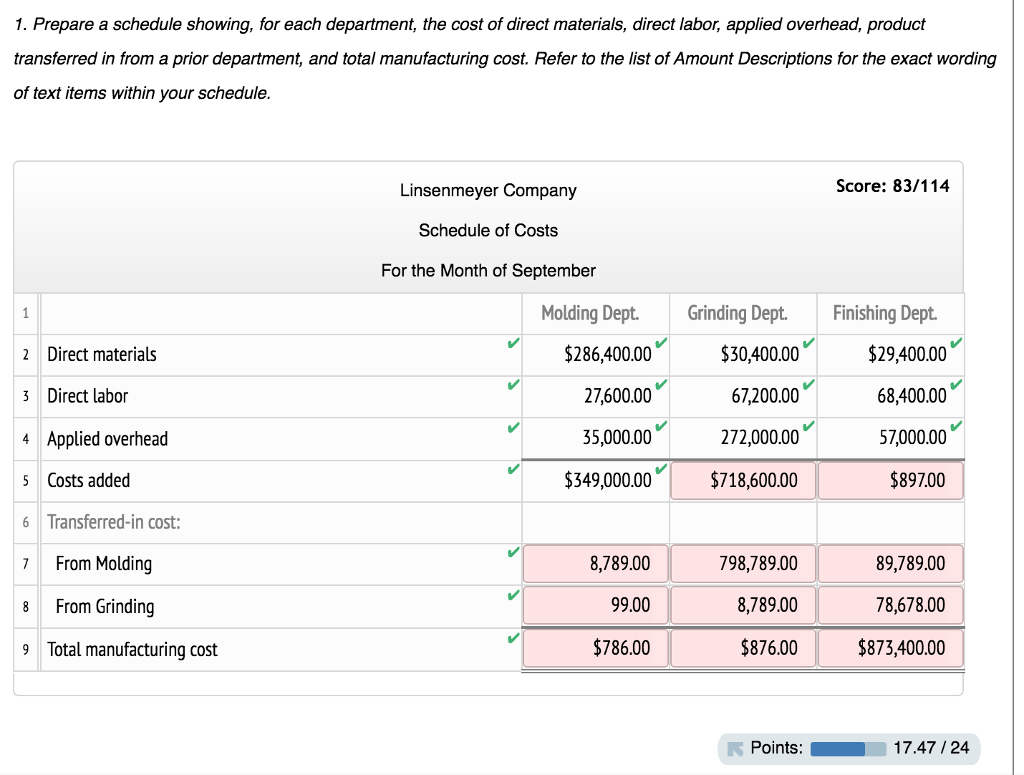Click the Score: 83/114 text
Screen dimensions: 1024x775
(892, 186)
